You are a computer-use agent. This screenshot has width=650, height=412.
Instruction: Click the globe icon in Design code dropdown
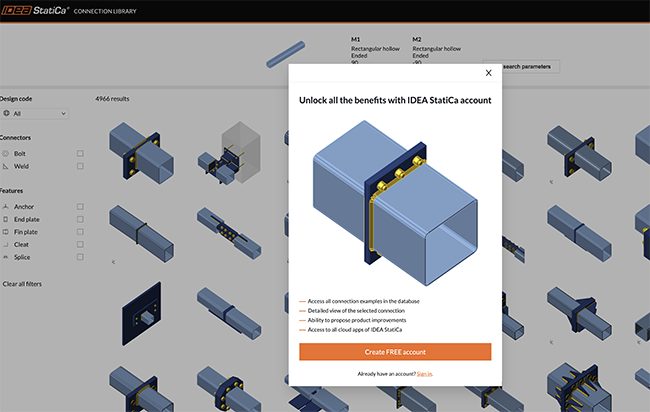[6, 113]
